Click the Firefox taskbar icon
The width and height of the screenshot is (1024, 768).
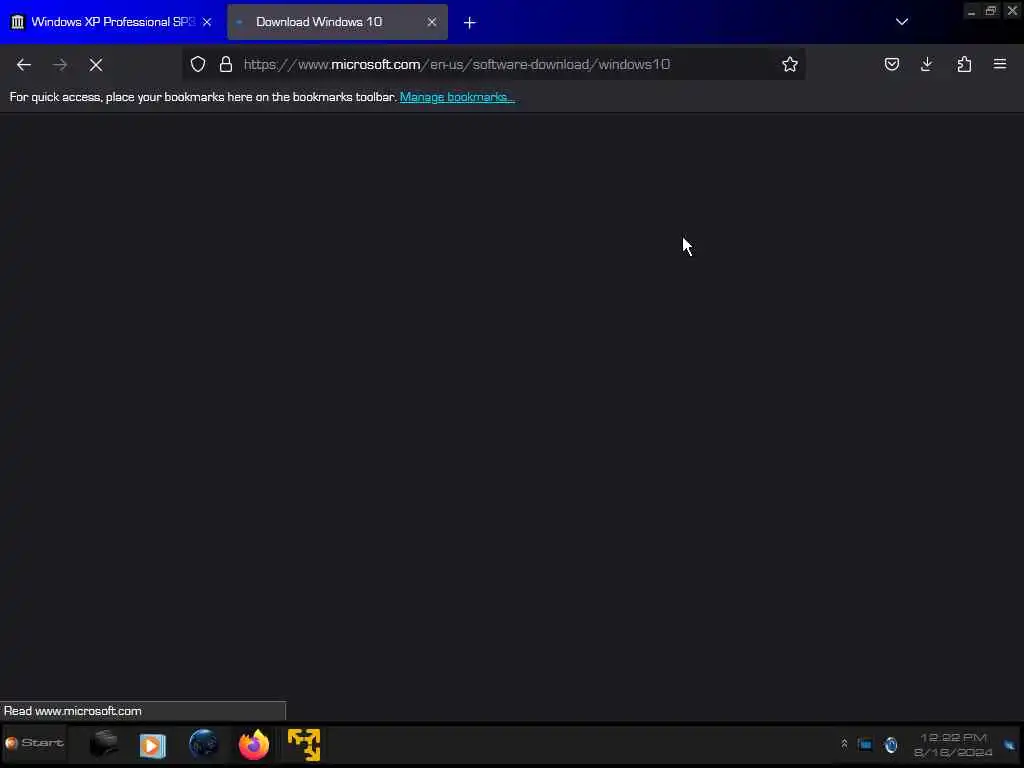pyautogui.click(x=253, y=744)
